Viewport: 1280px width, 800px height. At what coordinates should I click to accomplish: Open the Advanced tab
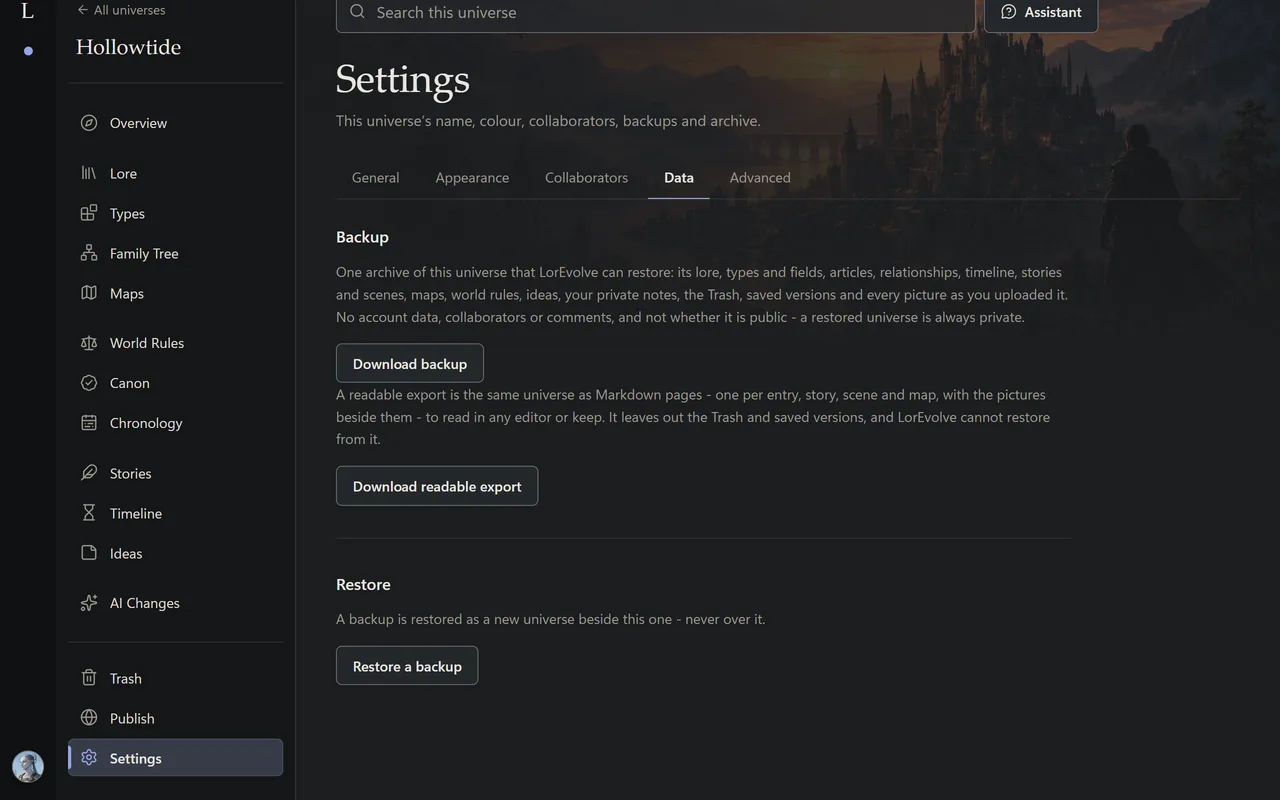(x=760, y=178)
